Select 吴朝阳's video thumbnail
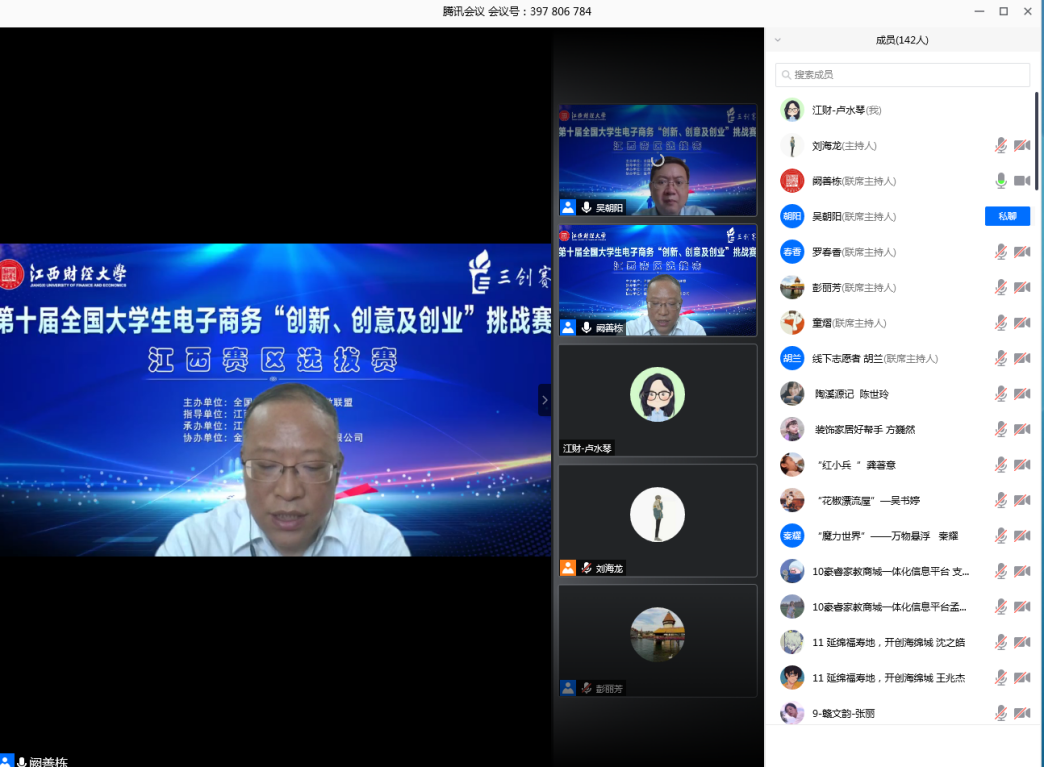The height and width of the screenshot is (767, 1044). [658, 160]
